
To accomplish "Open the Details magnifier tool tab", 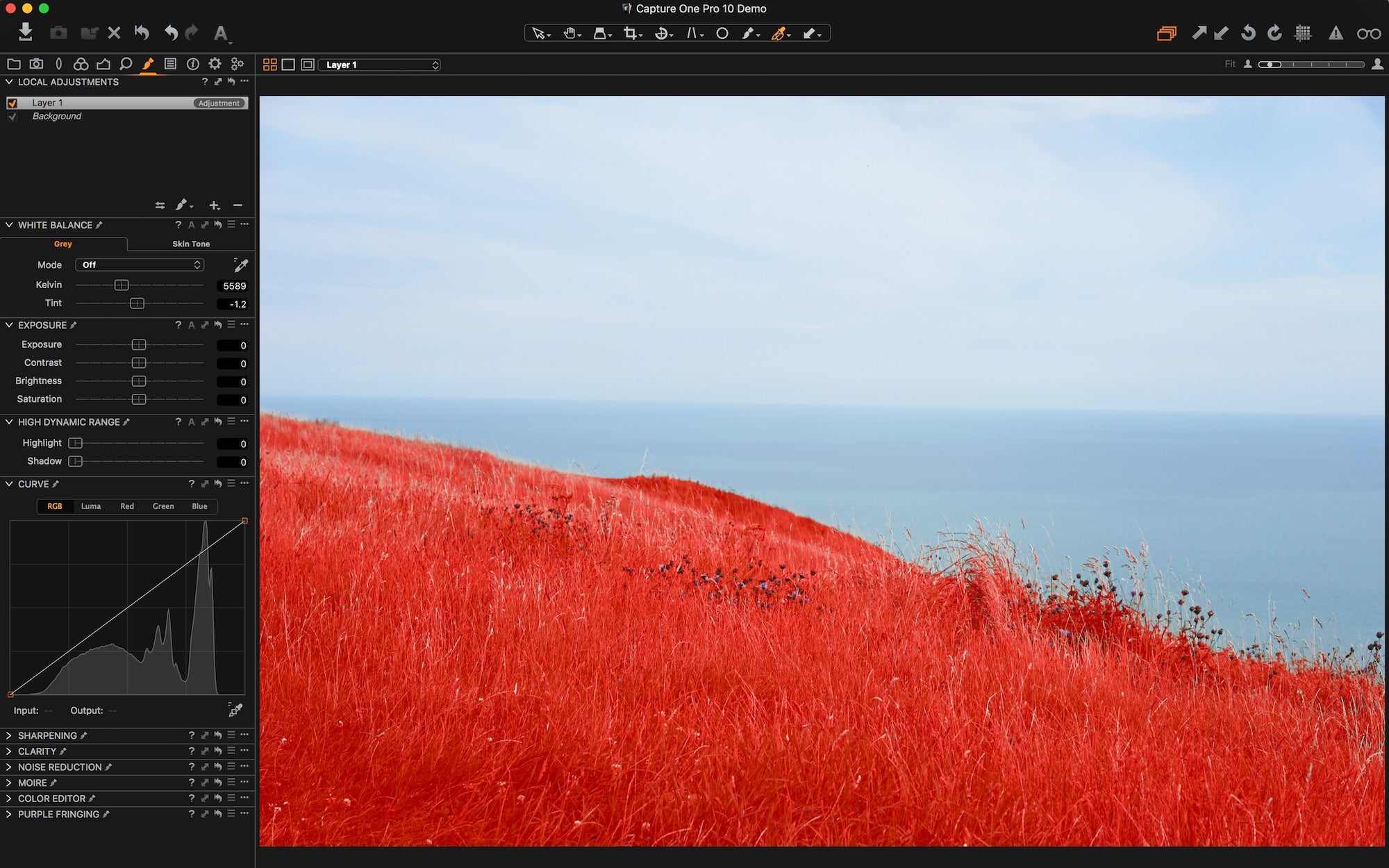I will tap(126, 64).
